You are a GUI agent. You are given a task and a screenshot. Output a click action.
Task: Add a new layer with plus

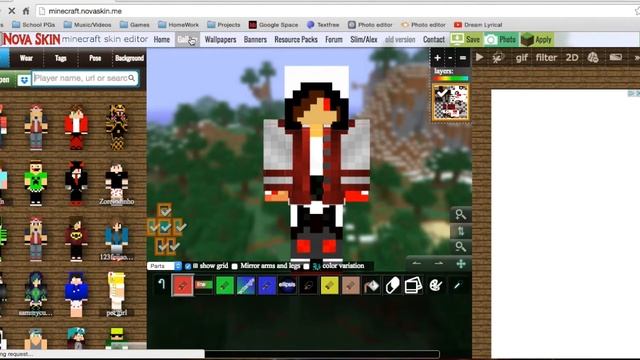coord(438,58)
